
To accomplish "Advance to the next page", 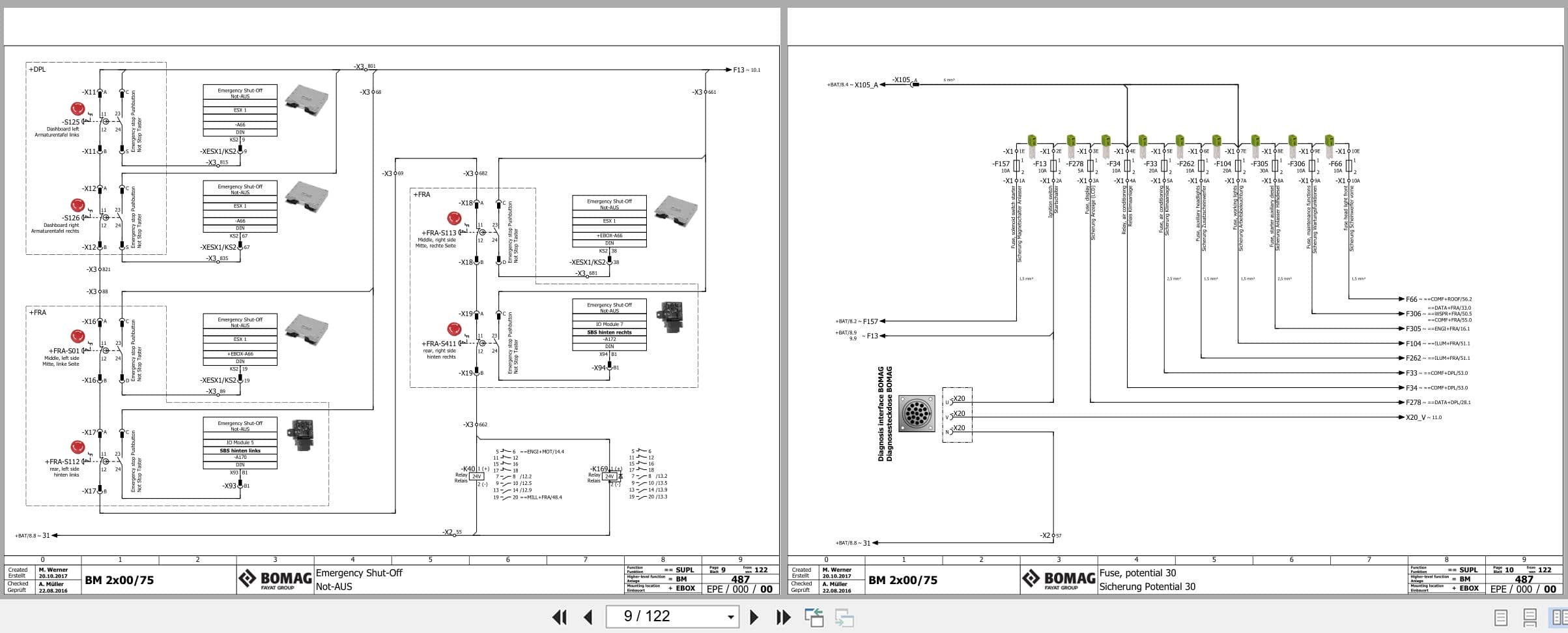I will 755,617.
